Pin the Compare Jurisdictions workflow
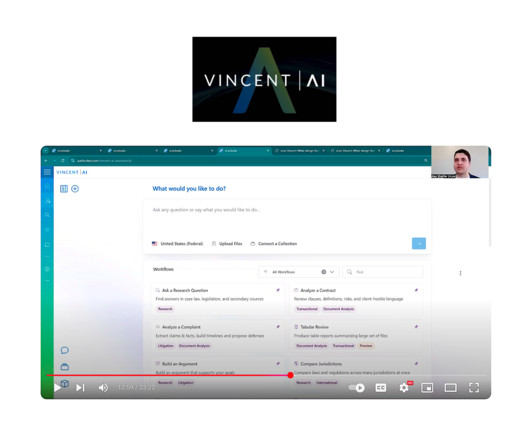 pos(416,364)
